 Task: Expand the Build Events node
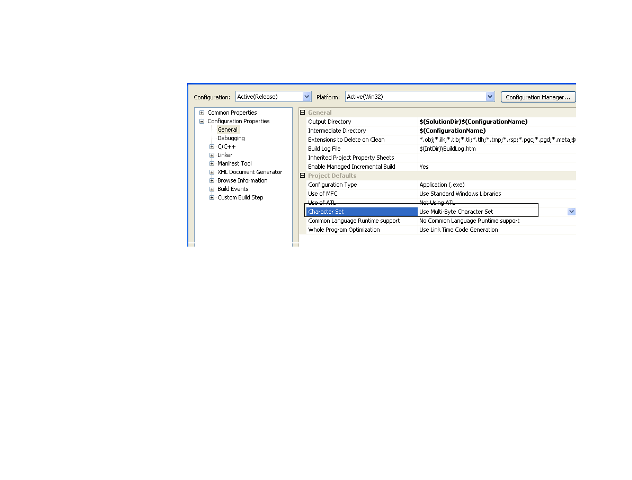pyautogui.click(x=212, y=189)
